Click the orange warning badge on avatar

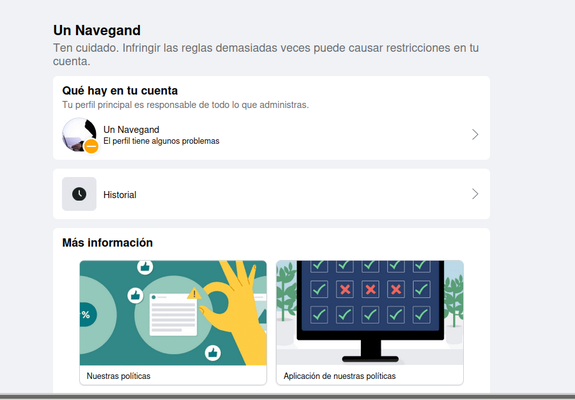pos(91,146)
